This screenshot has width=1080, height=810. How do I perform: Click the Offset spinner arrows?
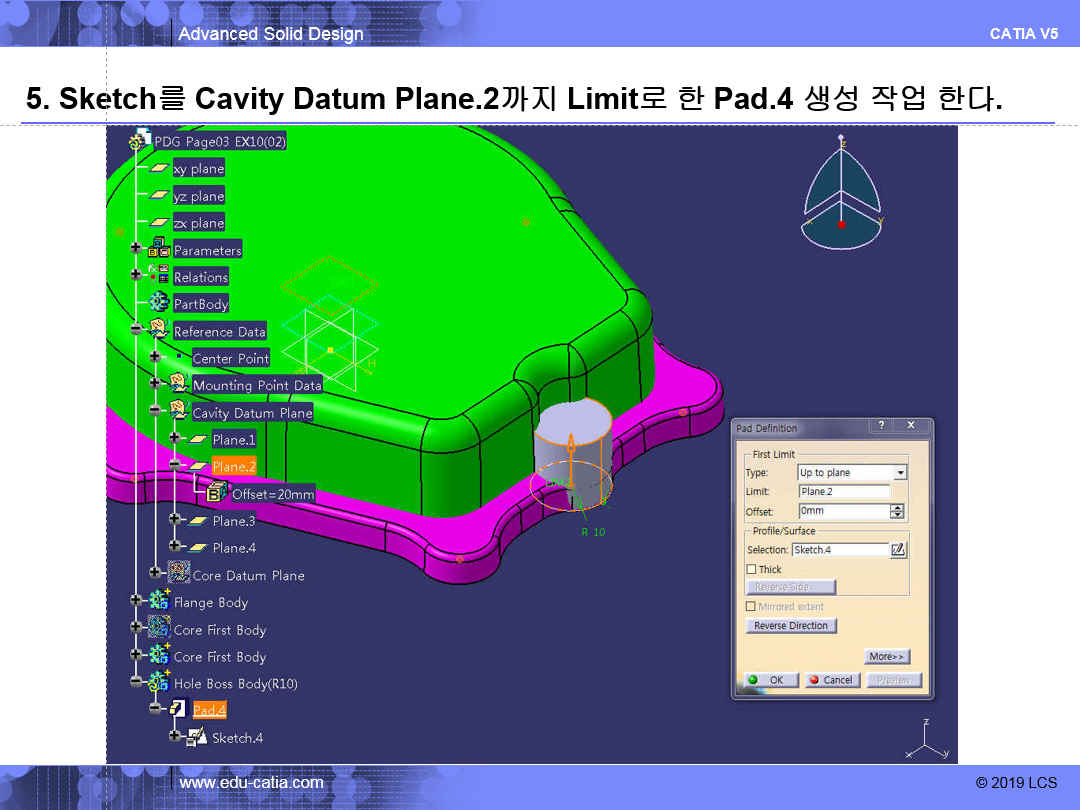pos(897,511)
